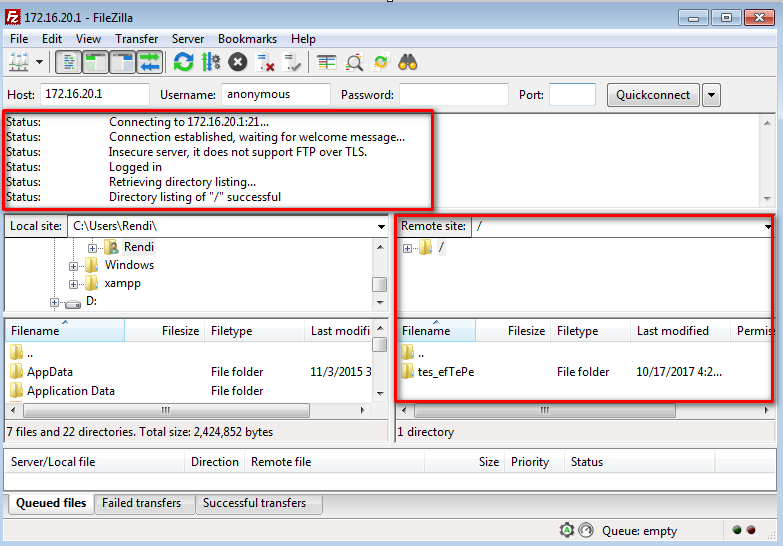
Task: Expand the Windows folder in local tree
Action: click(73, 266)
